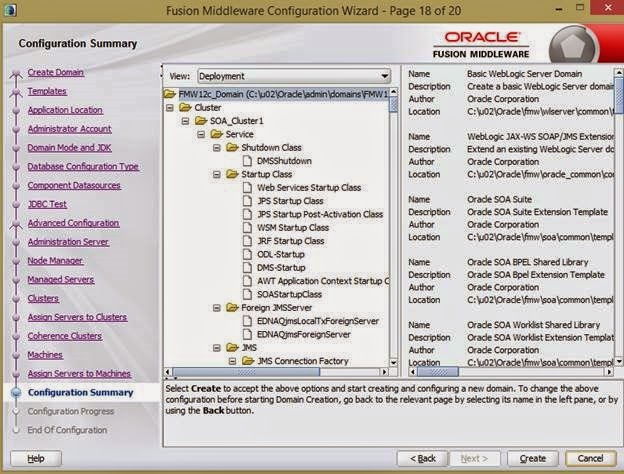Screen dimensions: 624x474
Task: Click the JMS folder icon
Action: tap(232, 347)
